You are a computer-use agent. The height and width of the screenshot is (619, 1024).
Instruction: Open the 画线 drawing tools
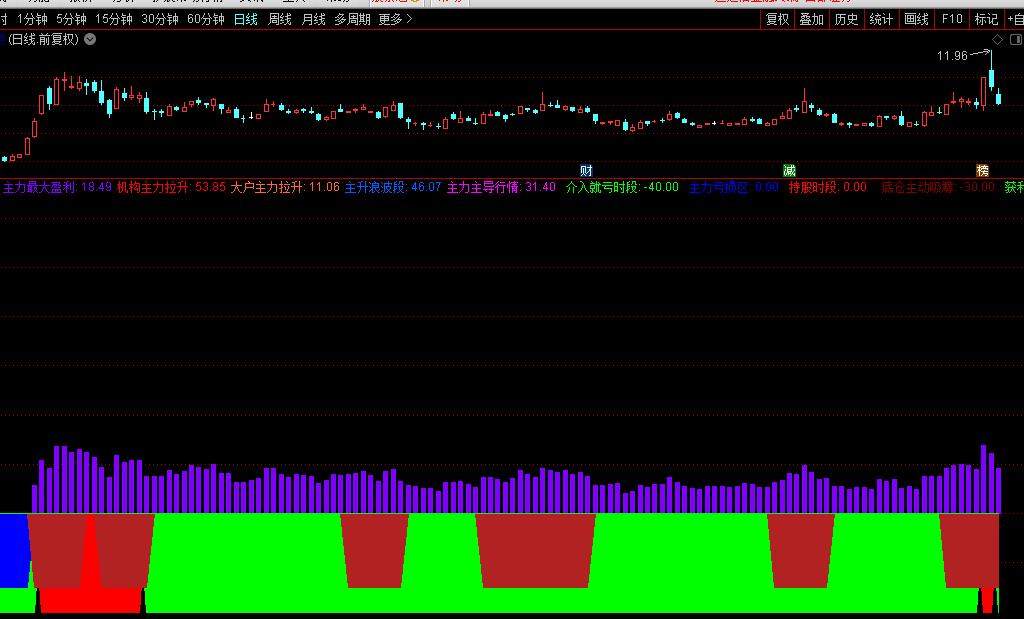(916, 19)
